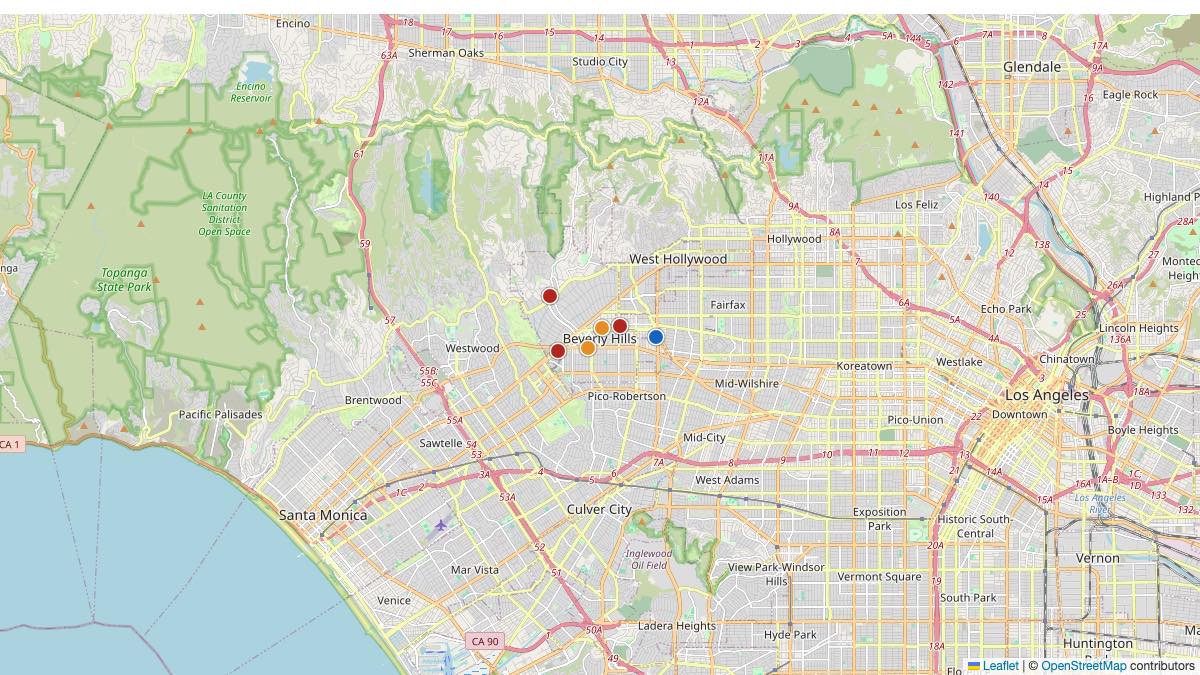The image size is (1200, 675).
Task: Click the Los Angeles city label
Action: coord(1047,395)
